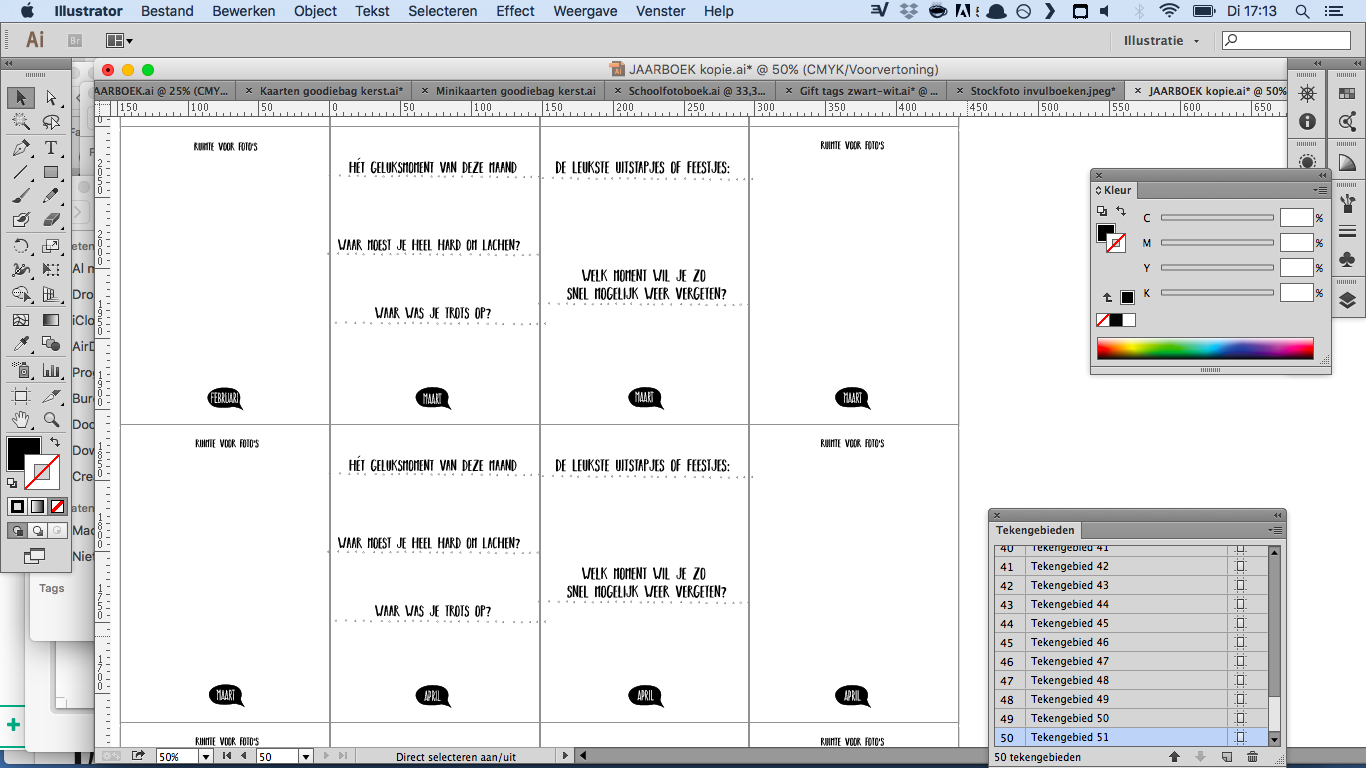
Task: Select the Eraser tool
Action: pos(51,220)
